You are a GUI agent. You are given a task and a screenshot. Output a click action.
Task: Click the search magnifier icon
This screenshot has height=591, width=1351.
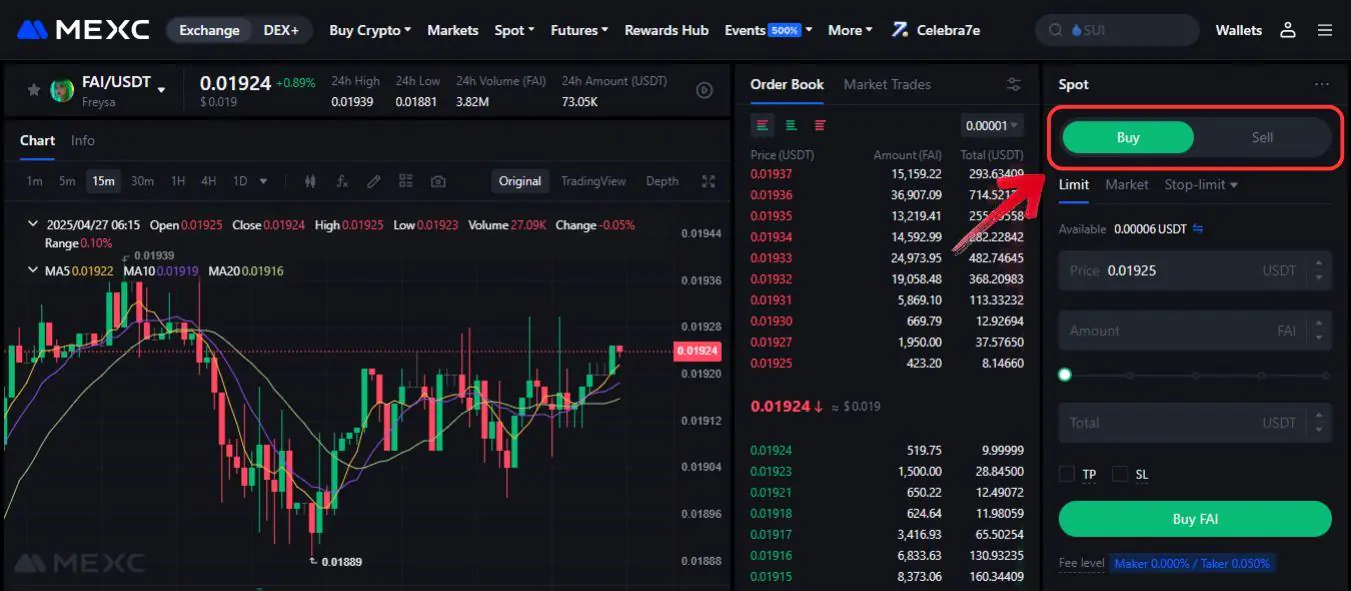coord(1054,30)
